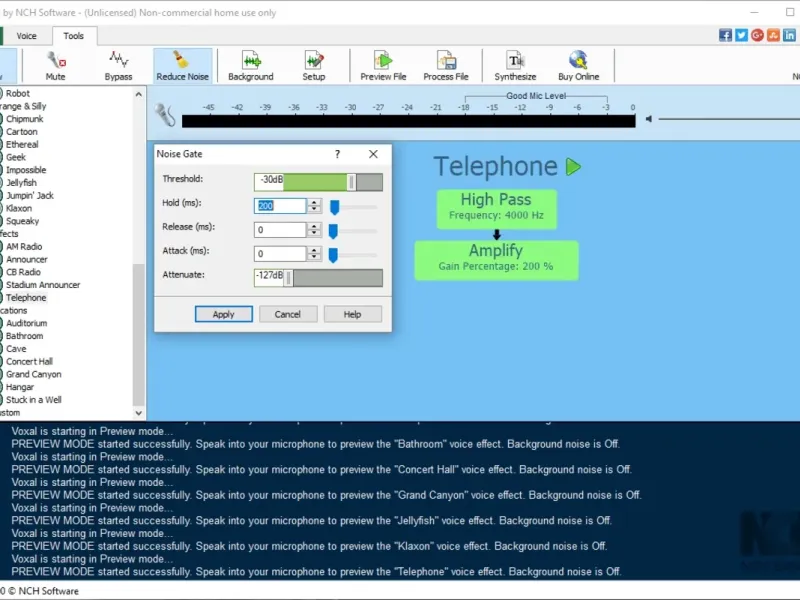Adjust the Attenuate slider bar
The height and width of the screenshot is (600, 800).
click(318, 278)
